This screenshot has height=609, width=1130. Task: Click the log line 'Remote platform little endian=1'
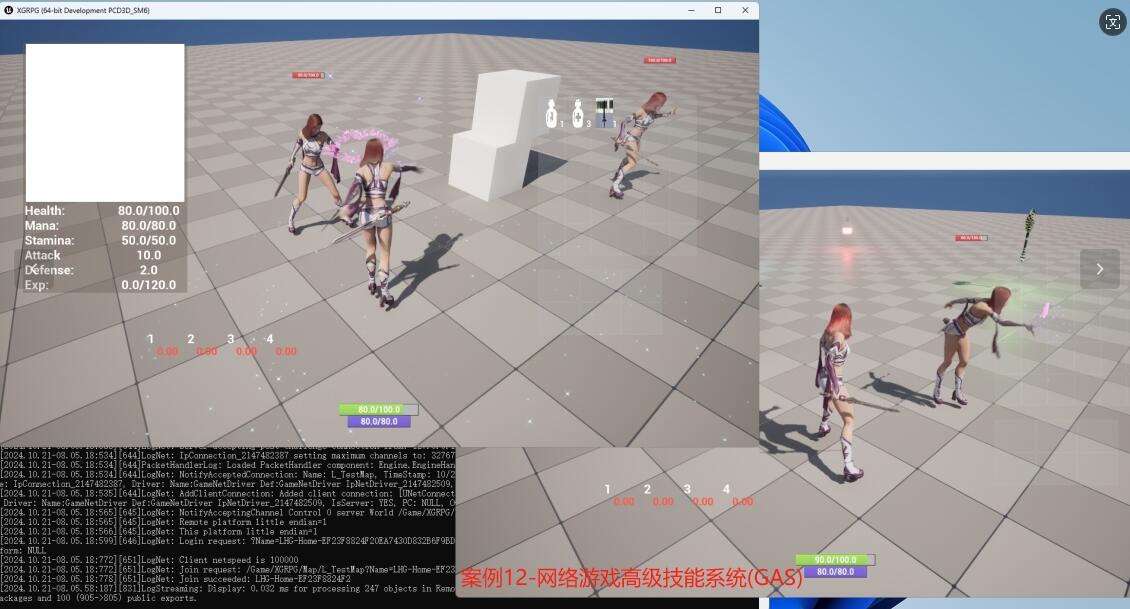point(164,522)
